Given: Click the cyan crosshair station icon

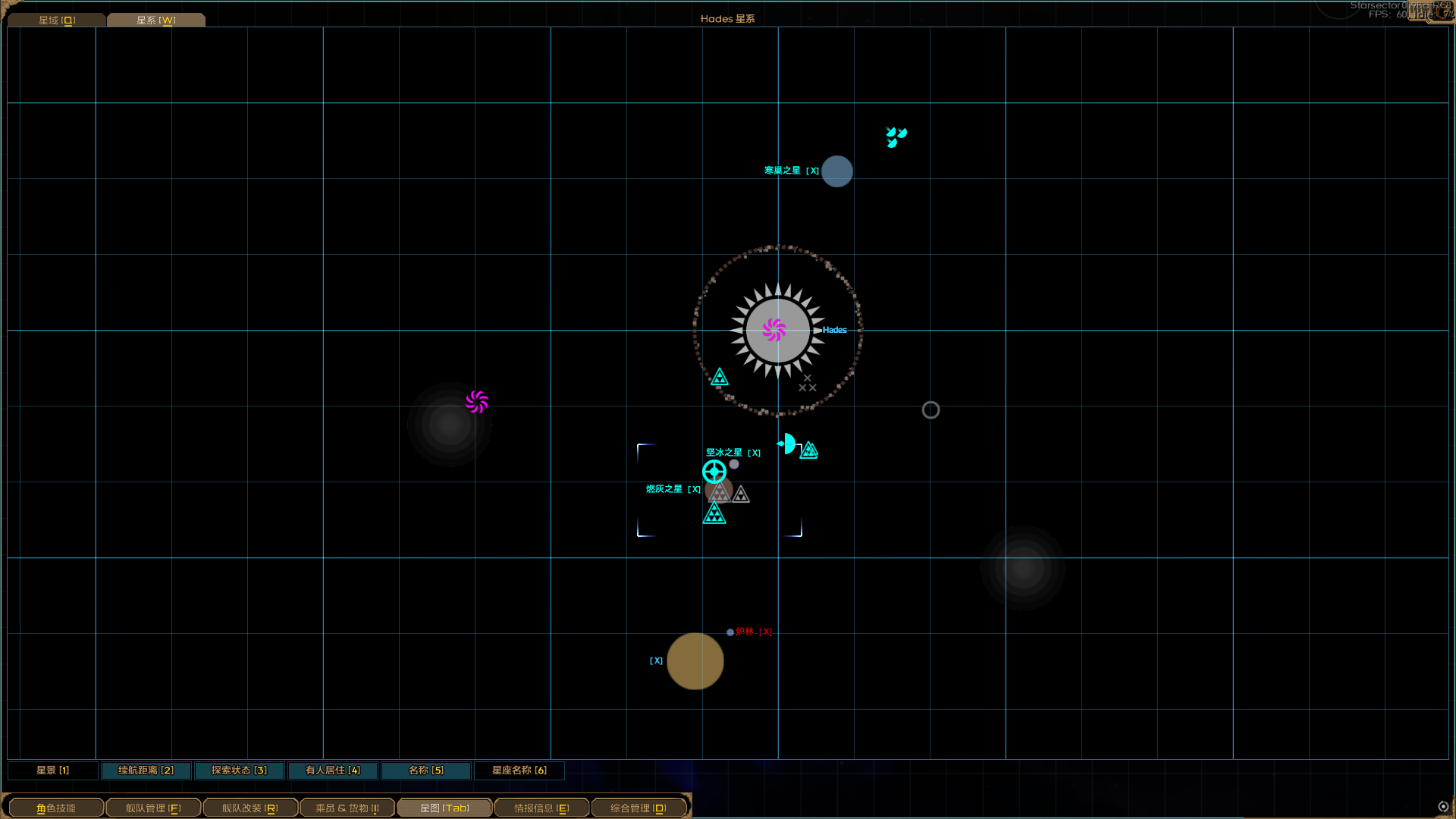Looking at the screenshot, I should [714, 472].
